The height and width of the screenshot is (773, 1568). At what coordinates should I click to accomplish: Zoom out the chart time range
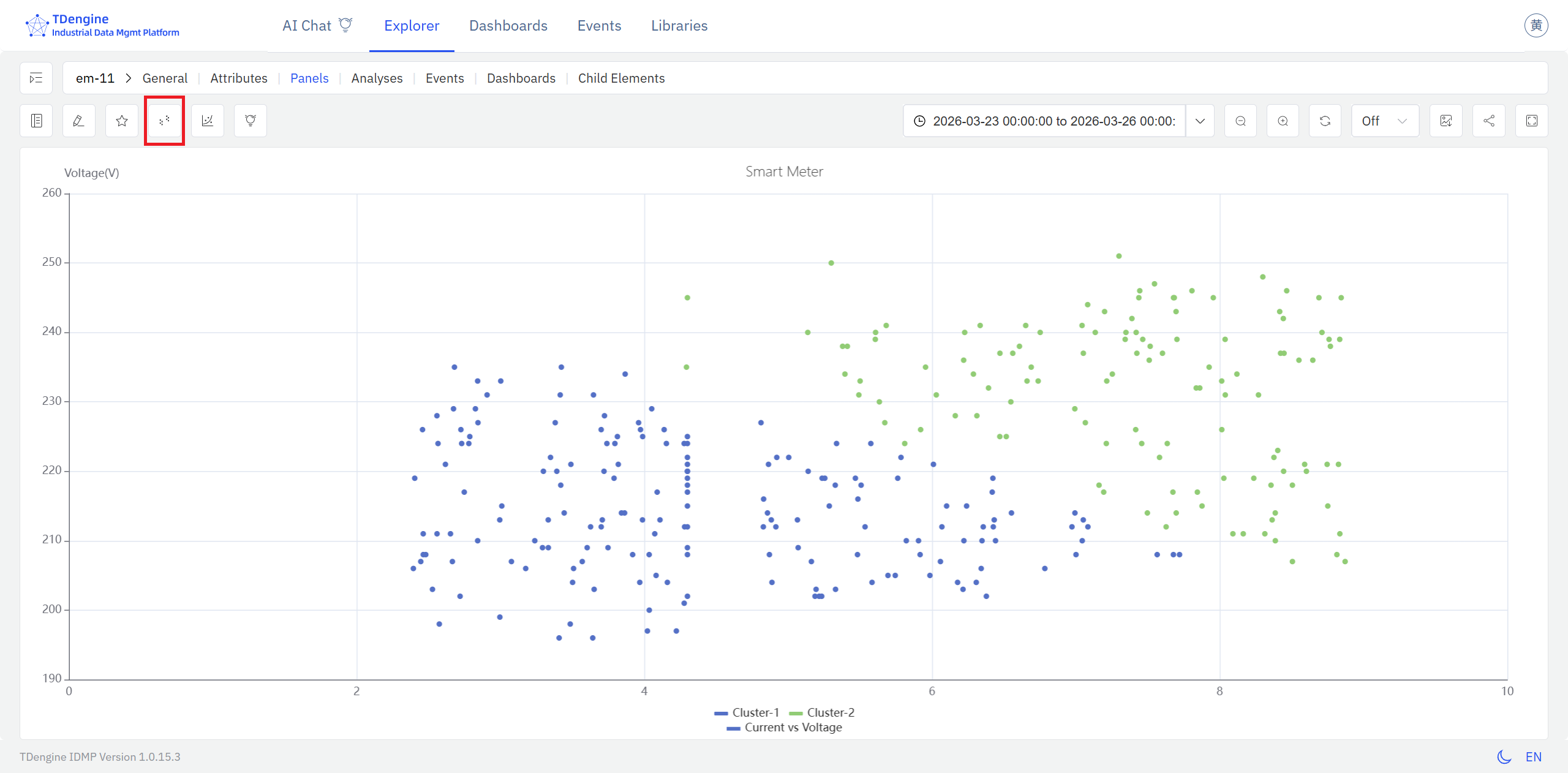click(x=1241, y=121)
